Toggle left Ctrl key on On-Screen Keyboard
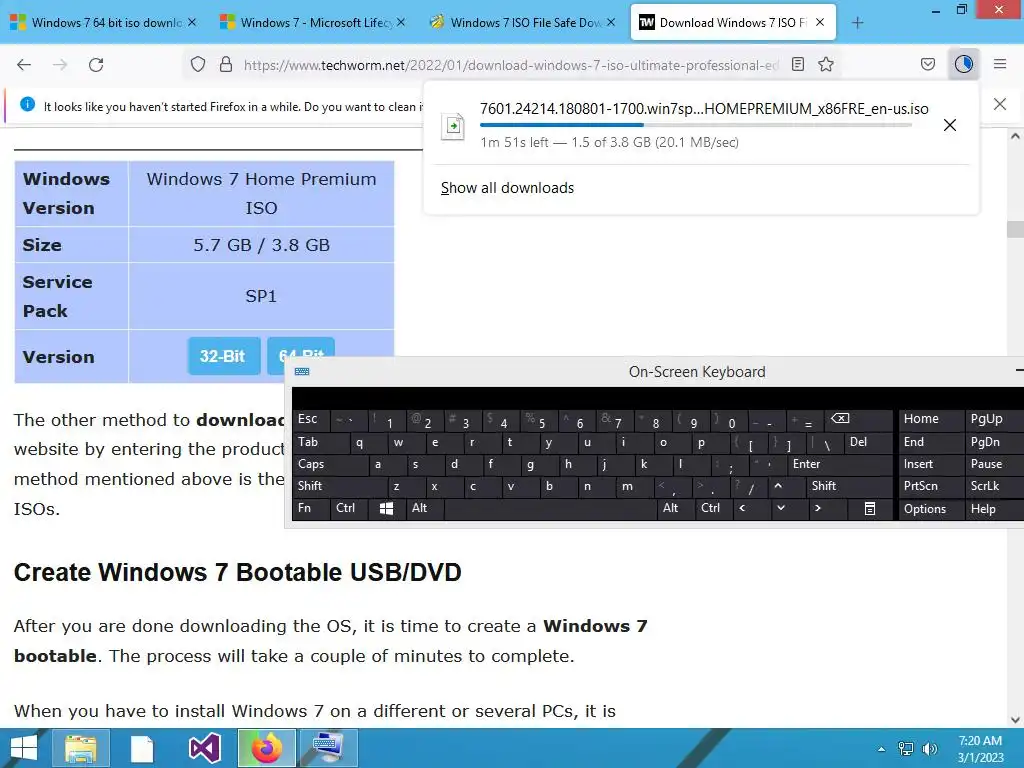 tap(349, 508)
